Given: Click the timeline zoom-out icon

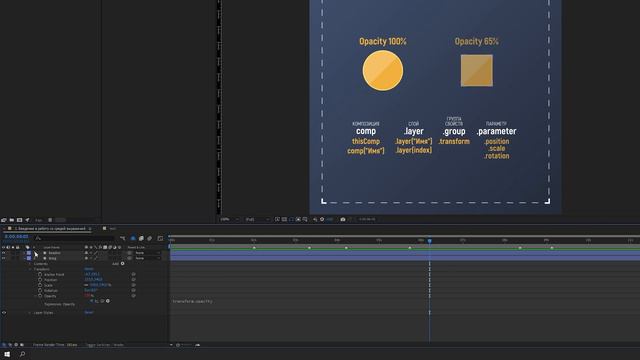Looking at the screenshot, I should tap(171, 345).
